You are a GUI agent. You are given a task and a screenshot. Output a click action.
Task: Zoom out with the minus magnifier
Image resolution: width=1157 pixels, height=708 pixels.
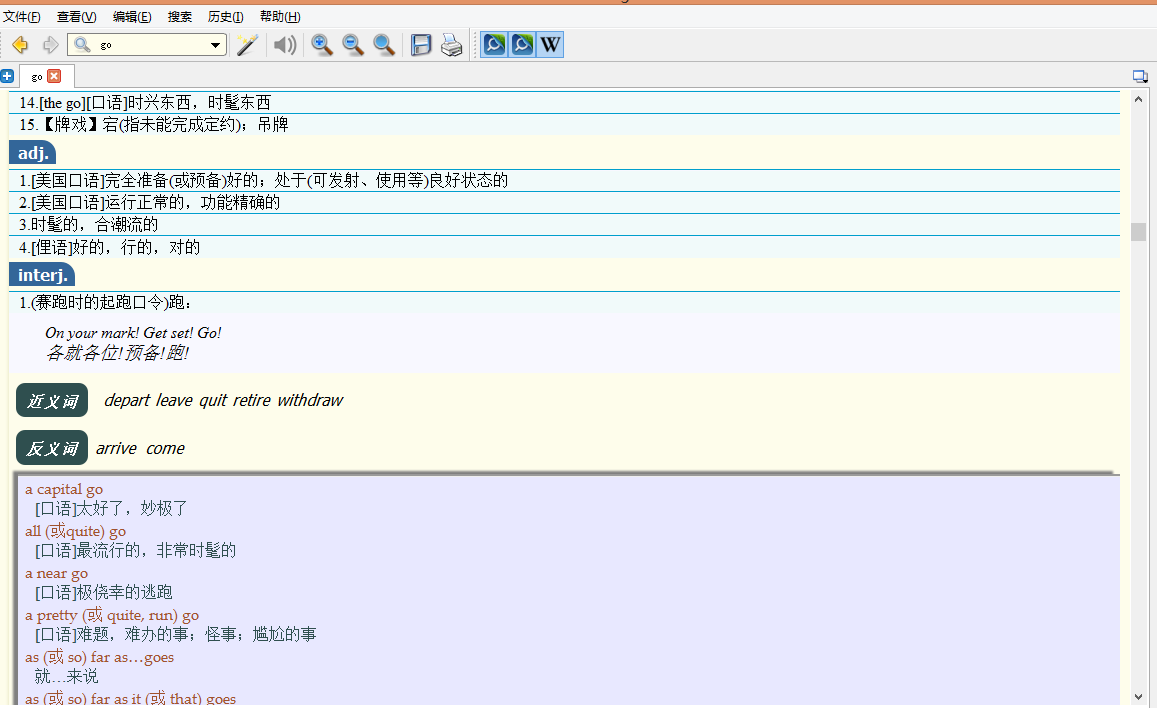point(353,45)
